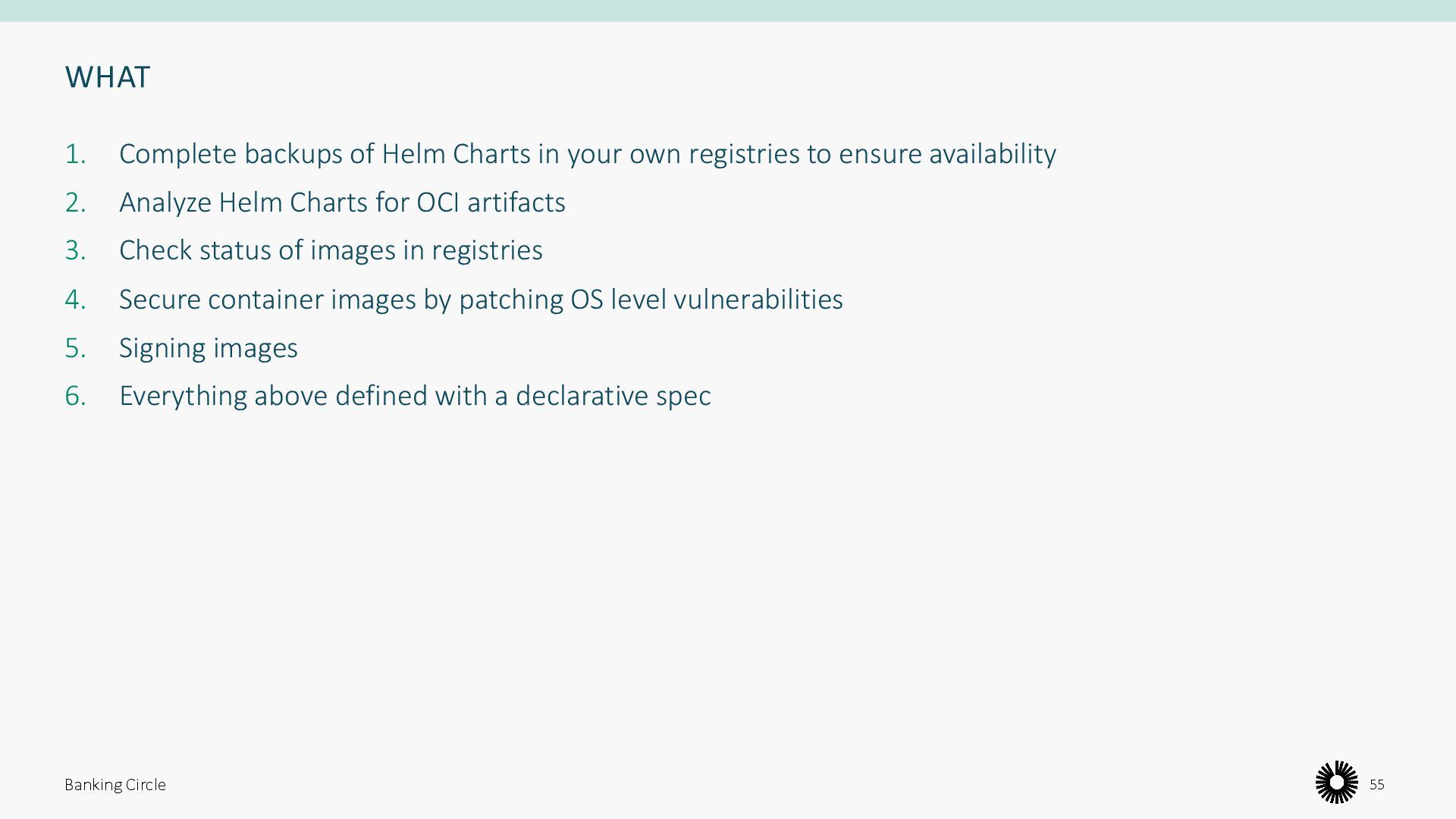Viewport: 1456px width, 819px height.
Task: Click list number 3 marker
Action: (x=75, y=250)
